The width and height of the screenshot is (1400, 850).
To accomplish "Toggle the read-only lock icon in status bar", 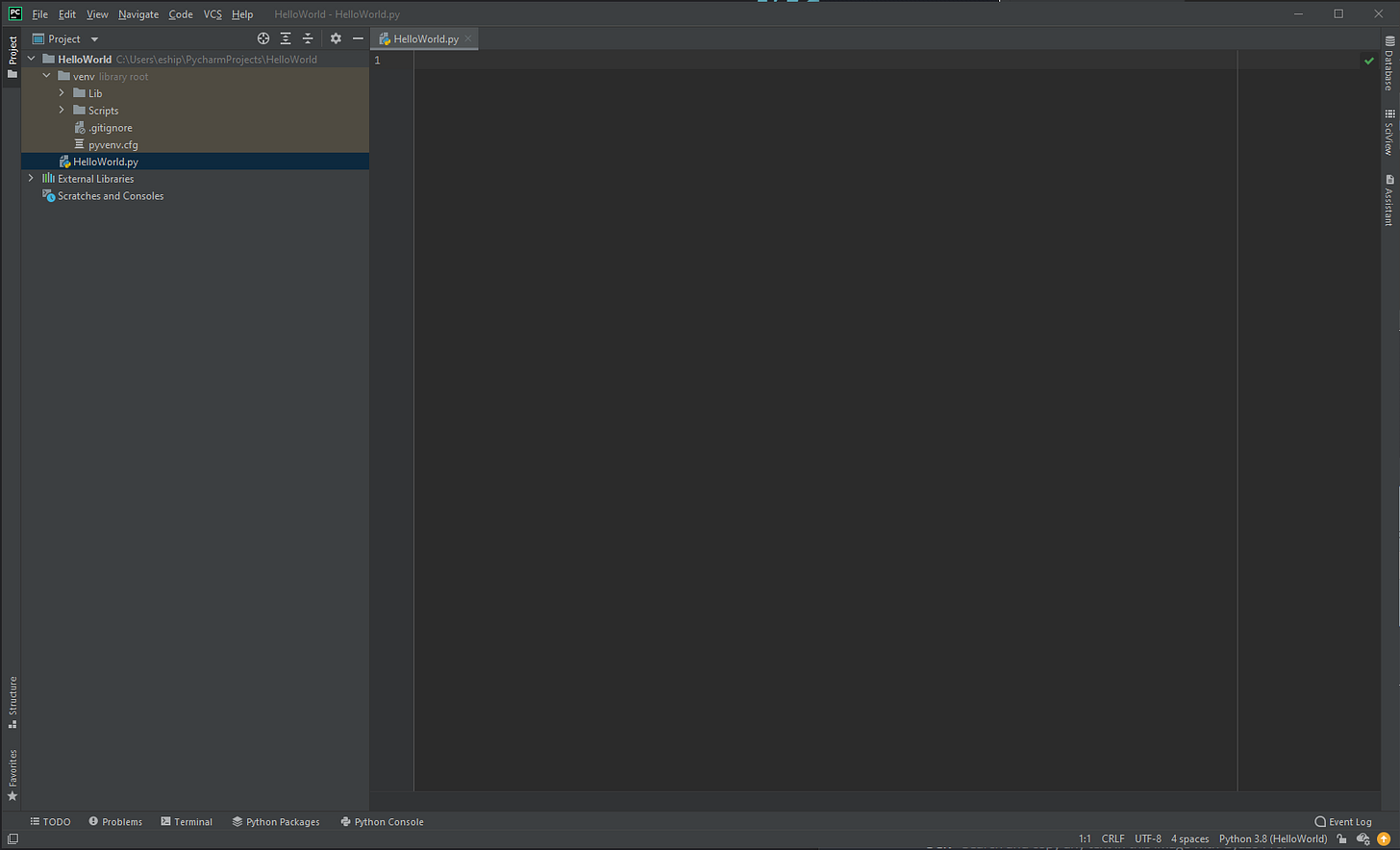I will point(1342,839).
